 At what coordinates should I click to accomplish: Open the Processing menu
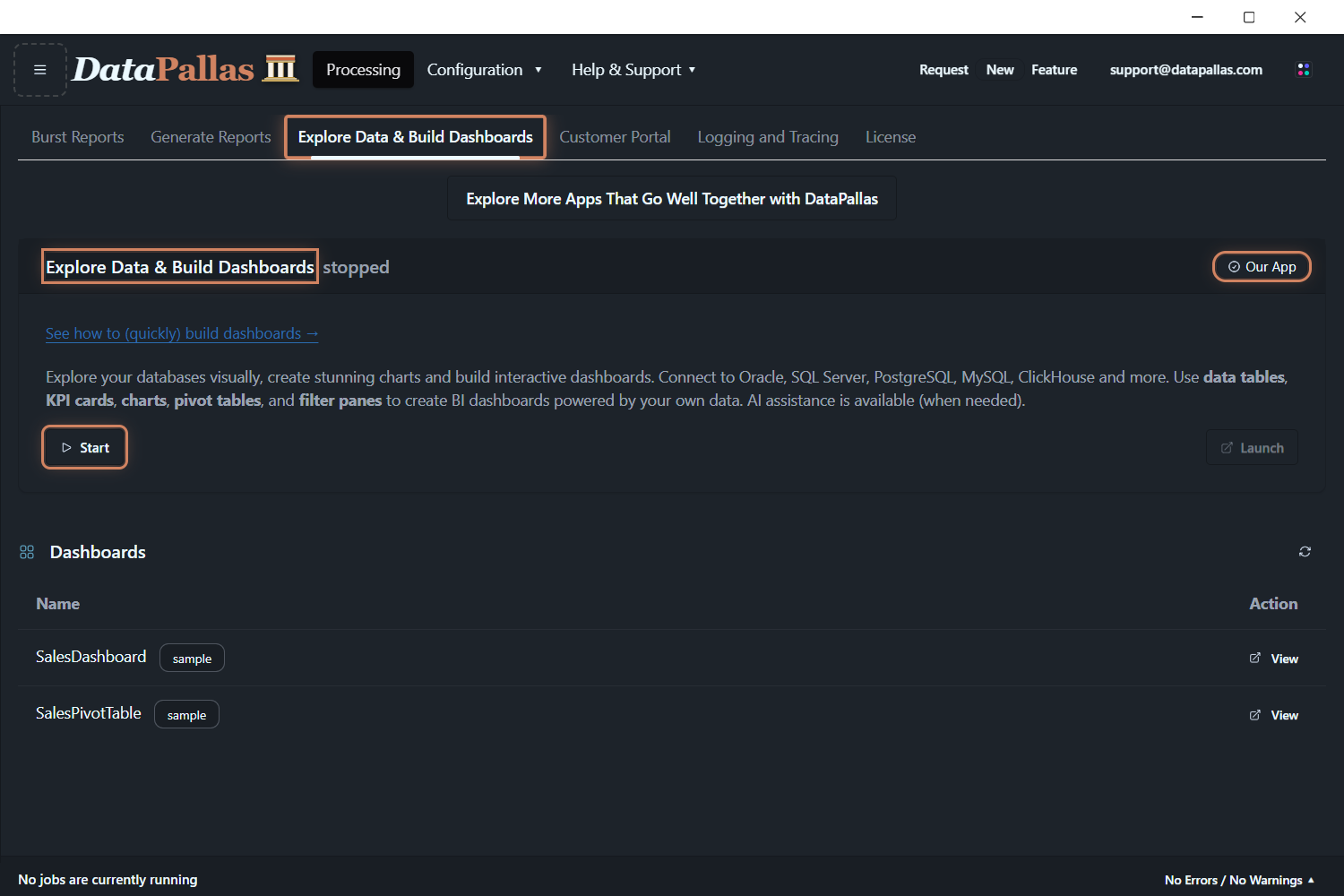[363, 70]
